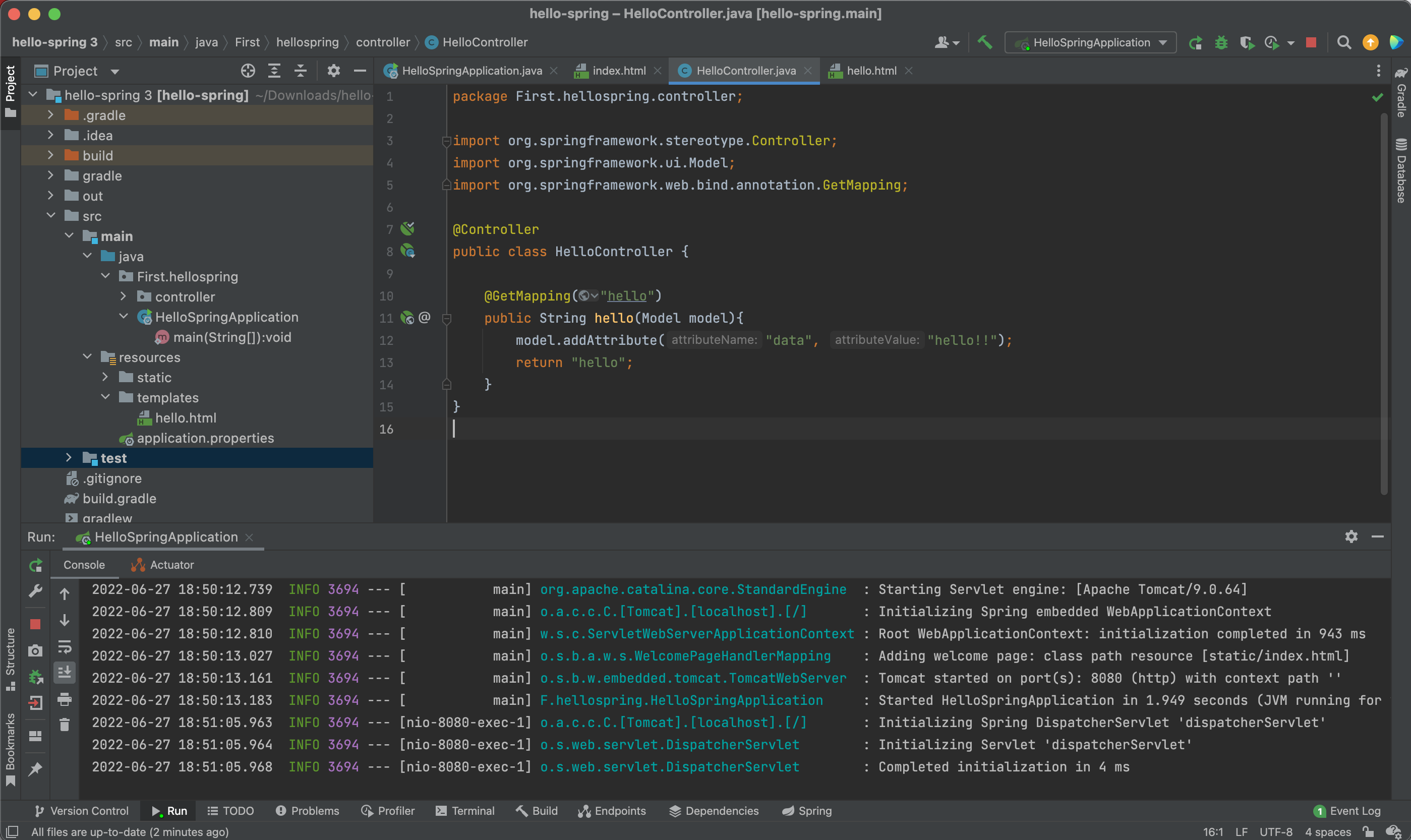Expand the controller package in tree
This screenshot has width=1411, height=840.
[124, 296]
